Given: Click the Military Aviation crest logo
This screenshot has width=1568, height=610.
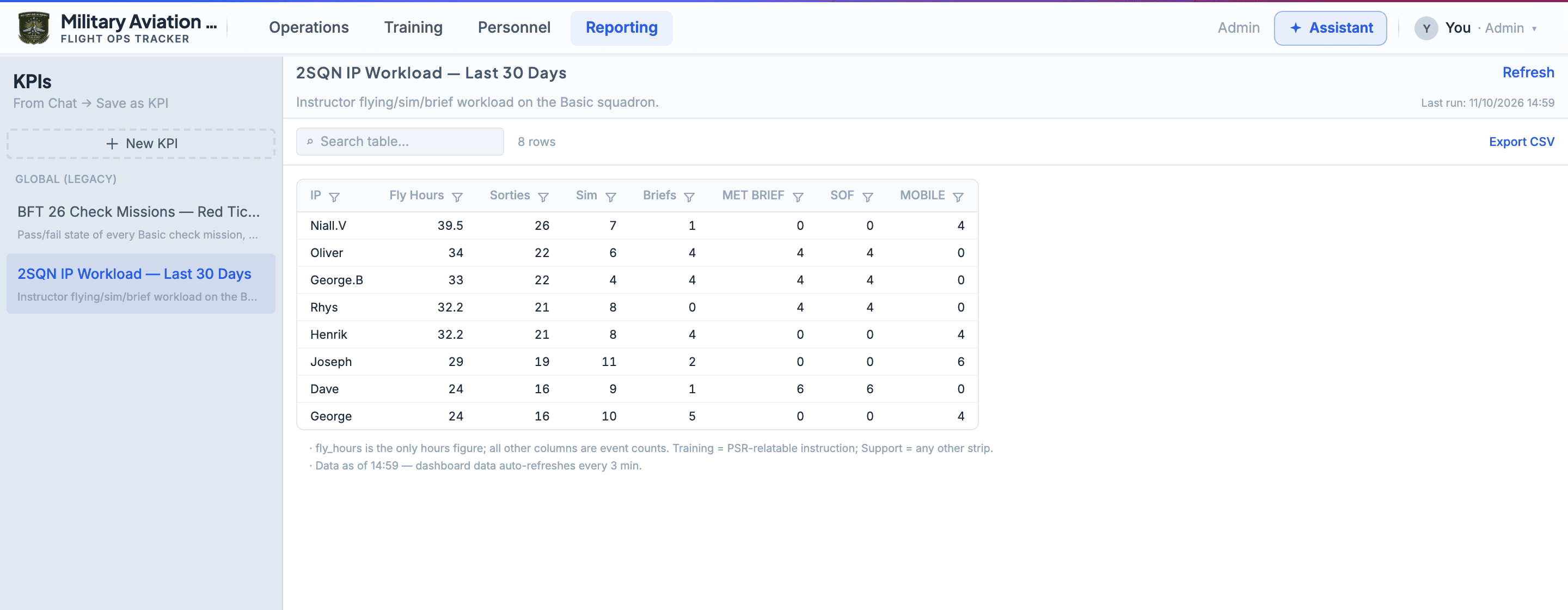Looking at the screenshot, I should (x=33, y=28).
